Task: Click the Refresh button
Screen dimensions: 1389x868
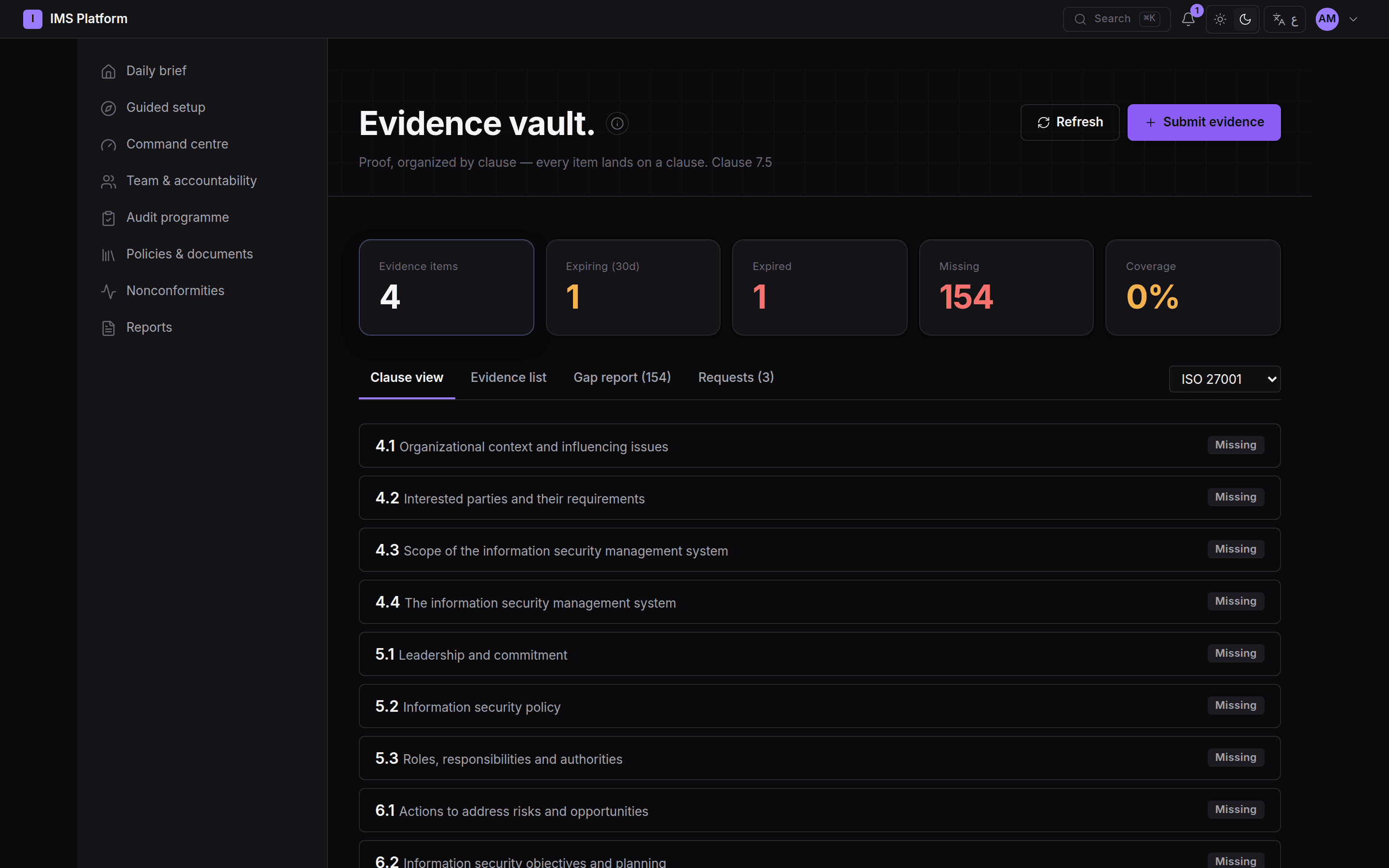Action: [1070, 122]
